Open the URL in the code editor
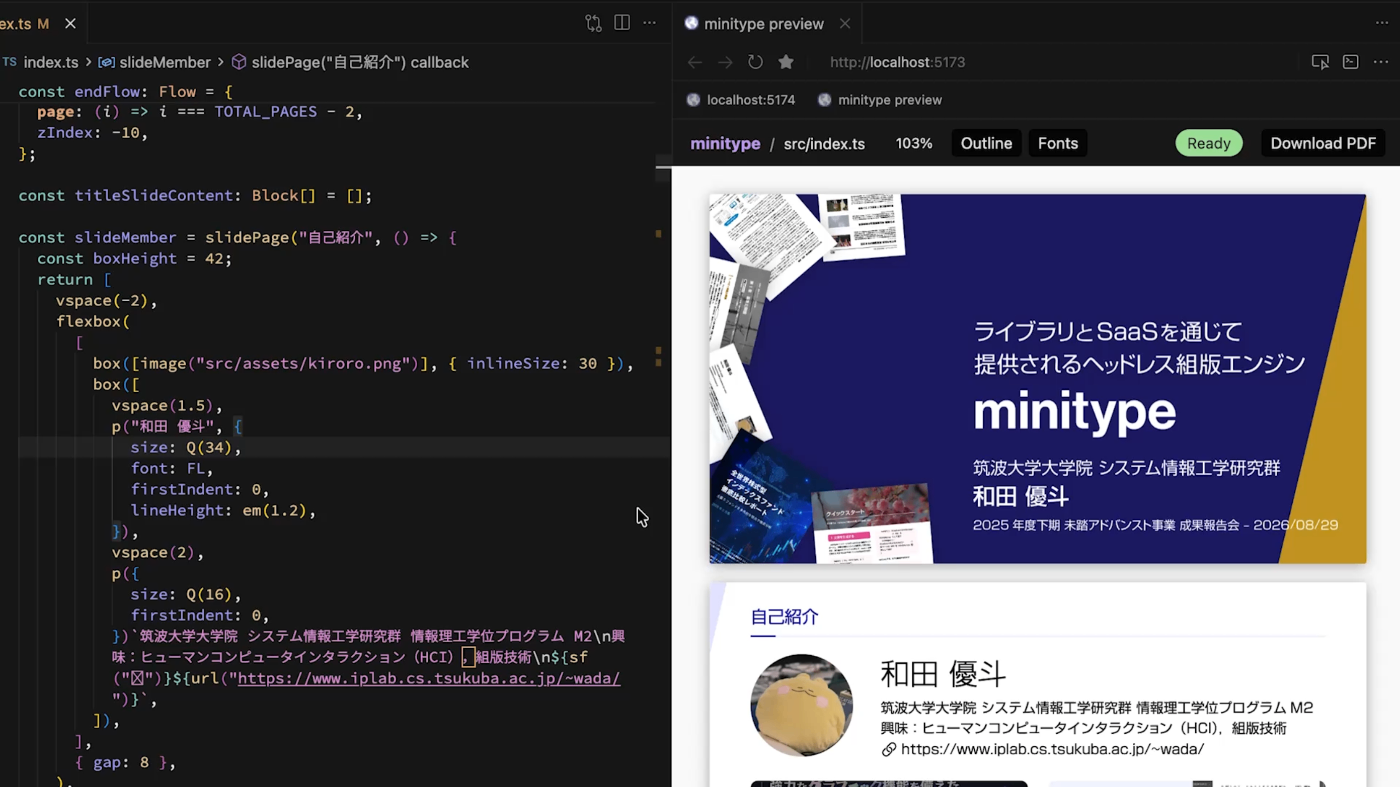 [429, 678]
